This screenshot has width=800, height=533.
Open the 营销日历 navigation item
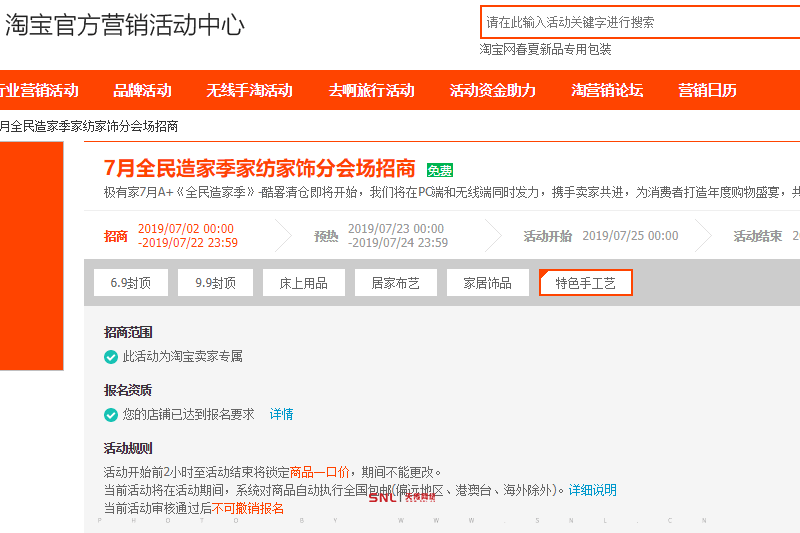tap(707, 90)
